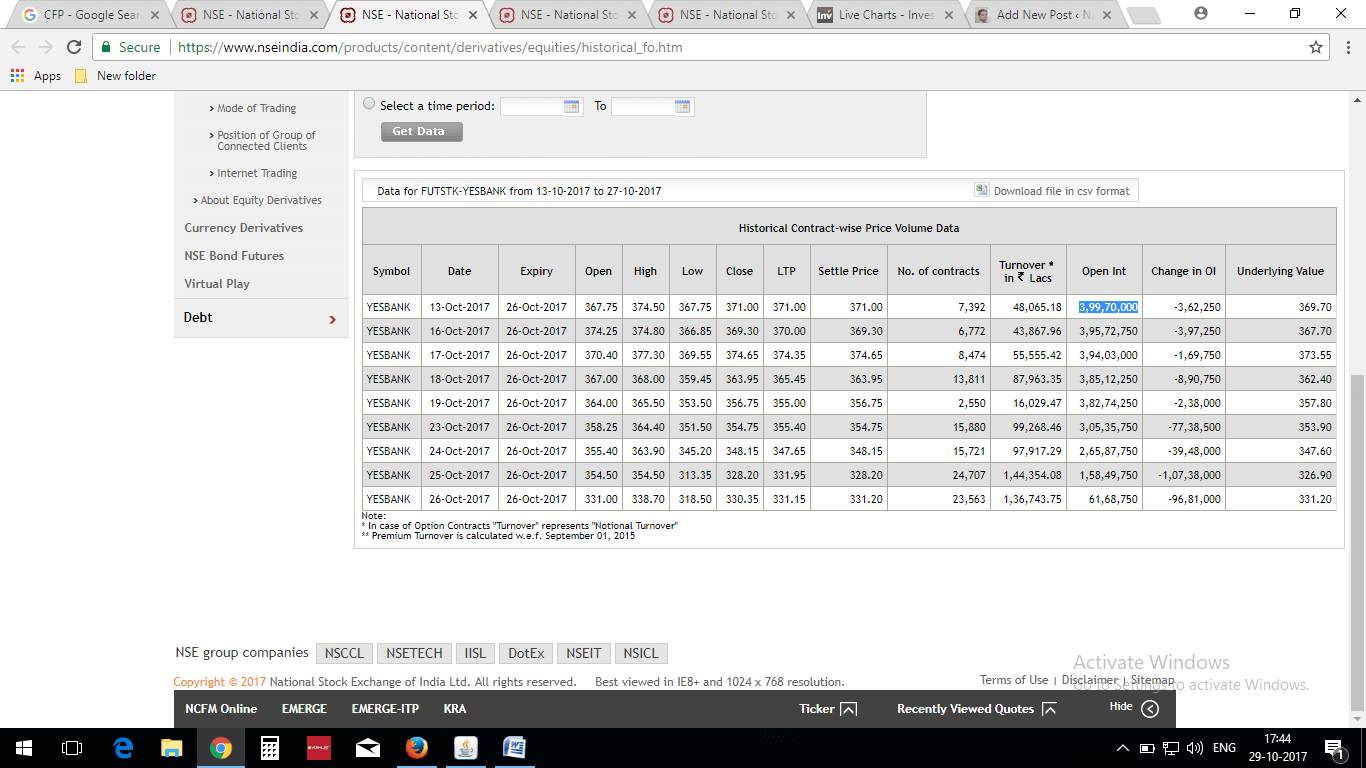1366x768 pixels.
Task: Open Edge browser from taskbar
Action: [x=123, y=748]
